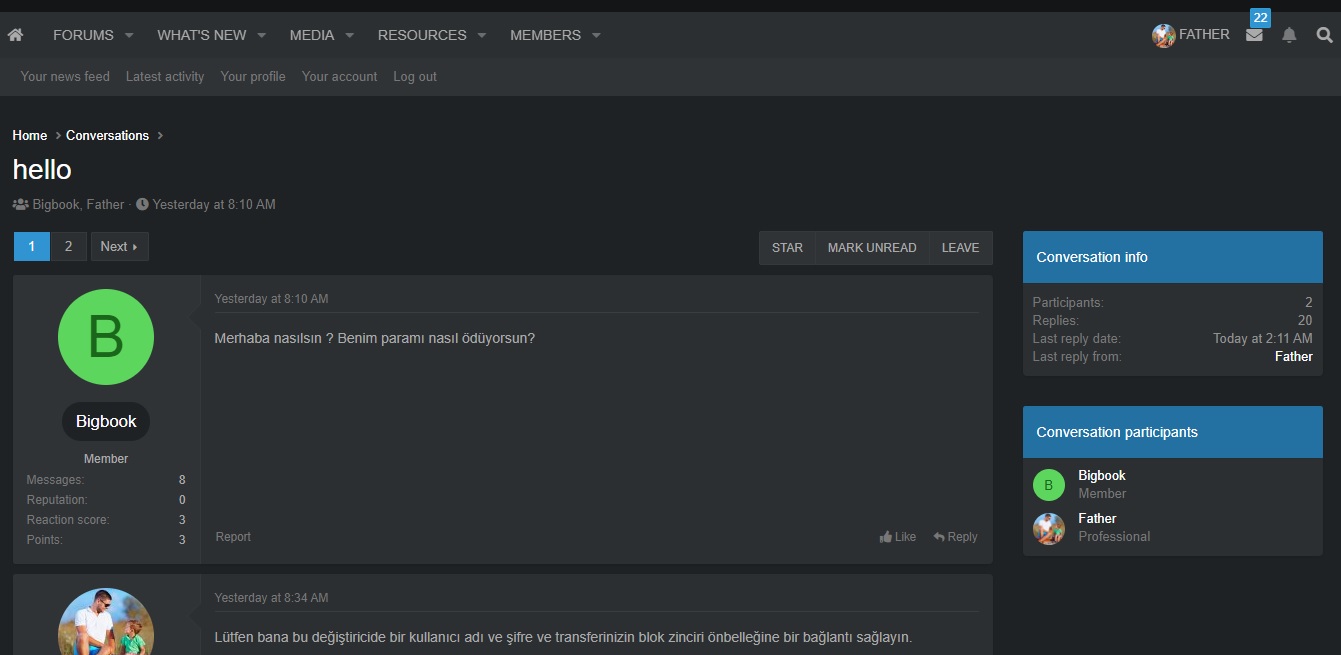The height and width of the screenshot is (655, 1341).
Task: Click the search magnifier icon
Action: pos(1324,35)
